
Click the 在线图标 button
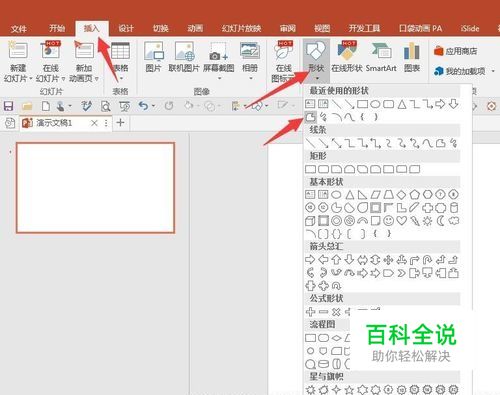click(x=284, y=62)
